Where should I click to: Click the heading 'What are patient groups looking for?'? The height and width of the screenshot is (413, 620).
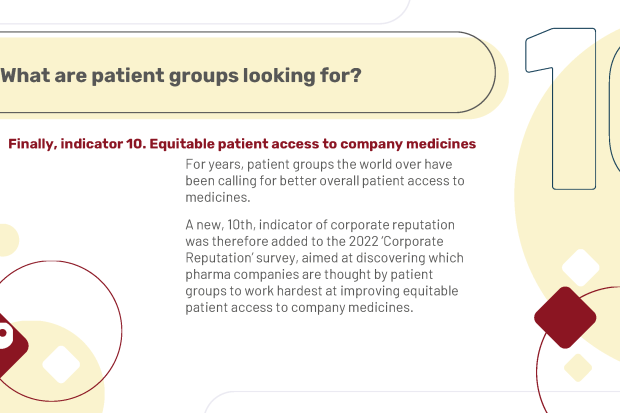point(181,75)
